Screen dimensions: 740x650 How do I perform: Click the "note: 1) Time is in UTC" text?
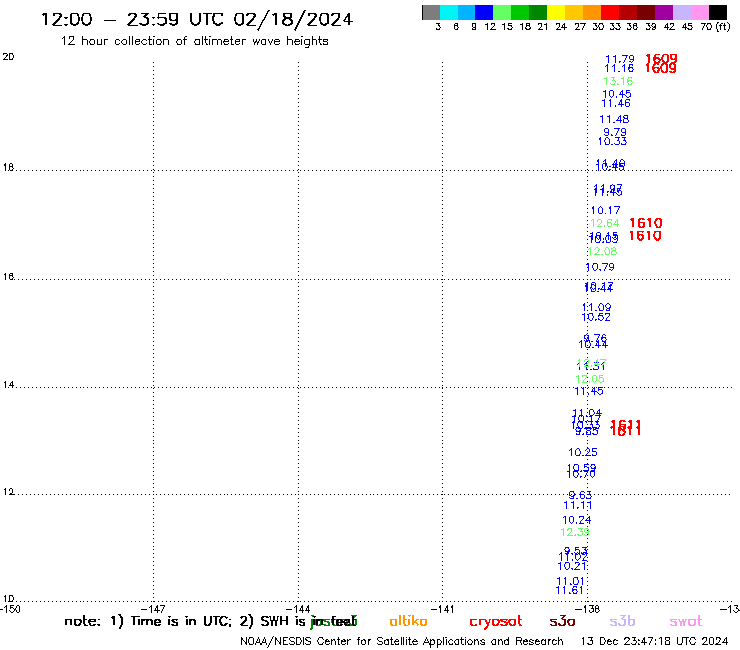pyautogui.click(x=148, y=621)
